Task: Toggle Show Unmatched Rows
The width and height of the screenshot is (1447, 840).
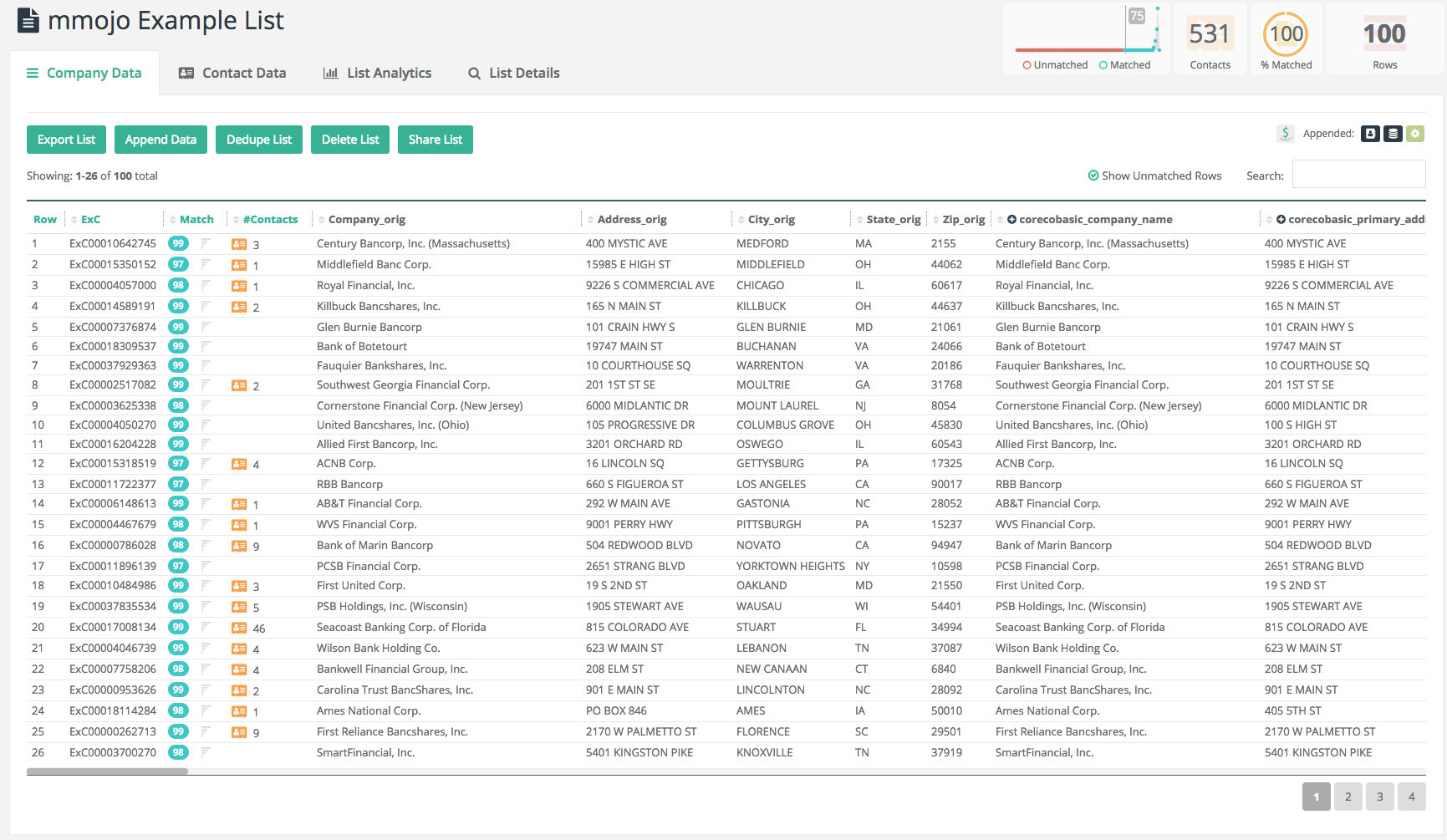Action: click(1154, 176)
